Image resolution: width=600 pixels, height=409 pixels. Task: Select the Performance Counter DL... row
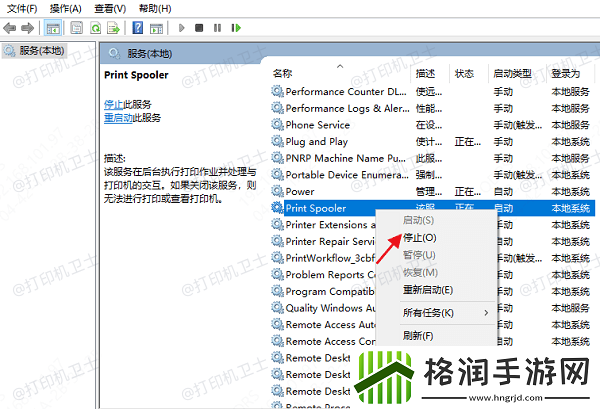pyautogui.click(x=432, y=91)
